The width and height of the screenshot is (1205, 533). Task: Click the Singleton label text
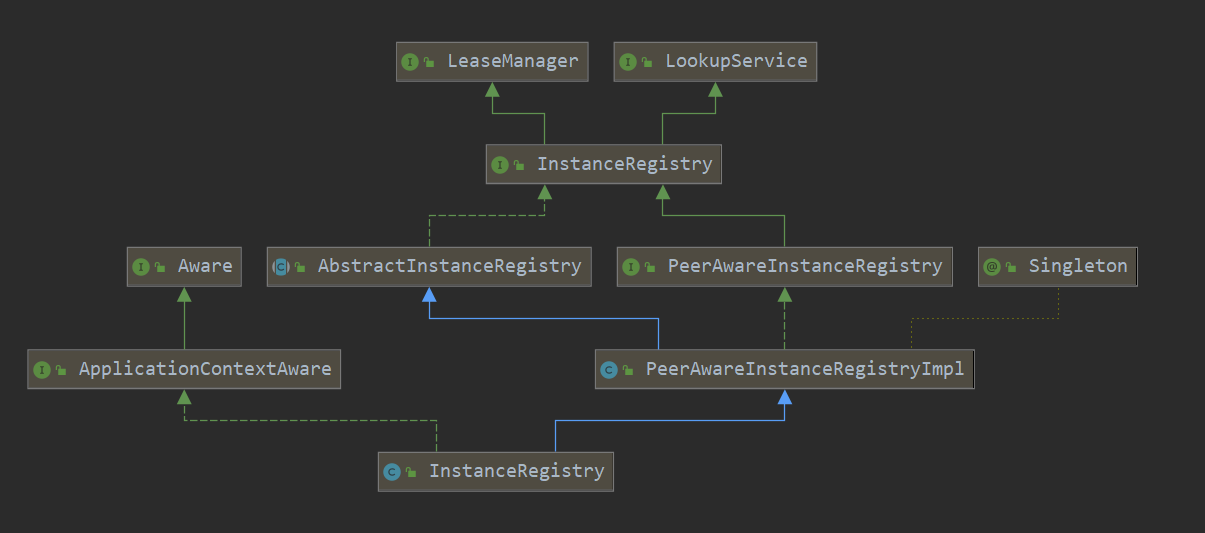tap(1078, 266)
